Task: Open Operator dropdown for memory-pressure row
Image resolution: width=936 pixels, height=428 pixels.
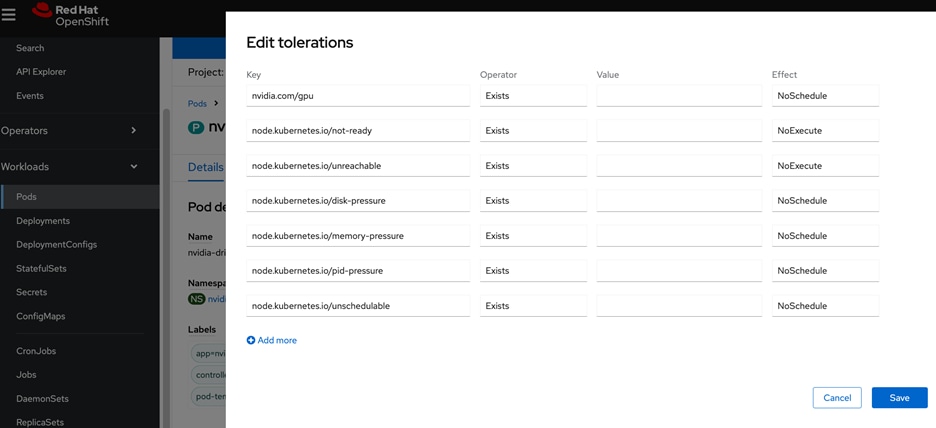Action: [533, 236]
